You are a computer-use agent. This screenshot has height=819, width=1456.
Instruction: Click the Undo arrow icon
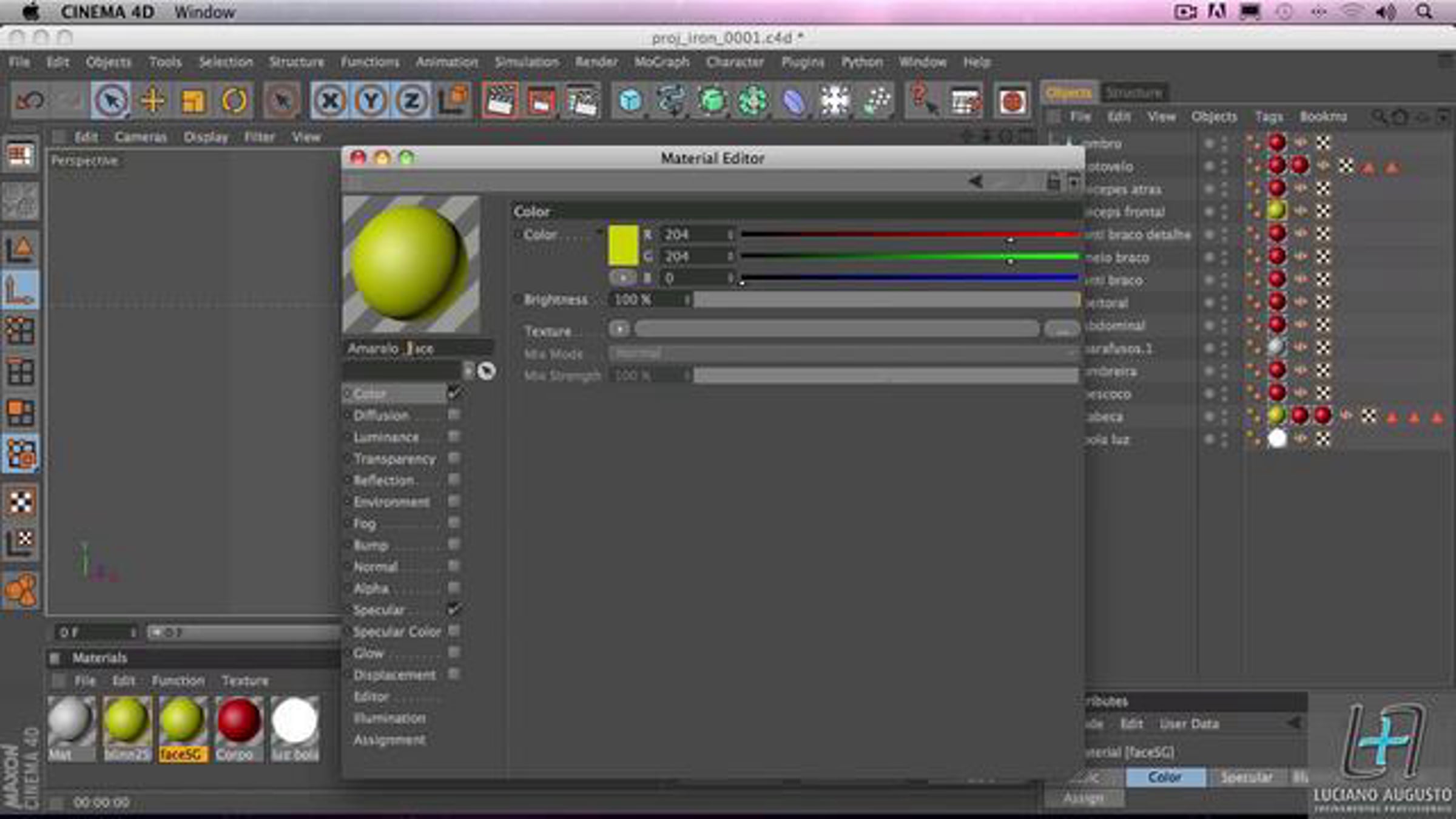[29, 100]
